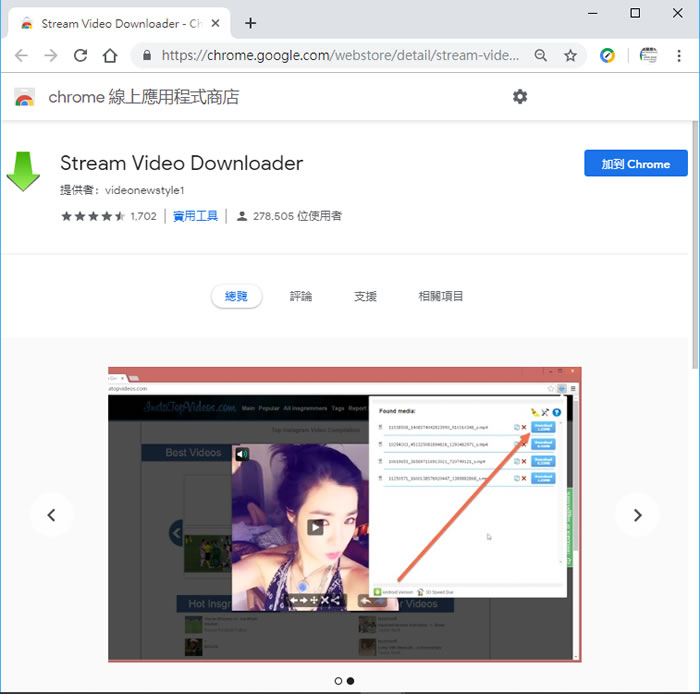
Task: Show next screenshot with right chevron
Action: [x=638, y=515]
